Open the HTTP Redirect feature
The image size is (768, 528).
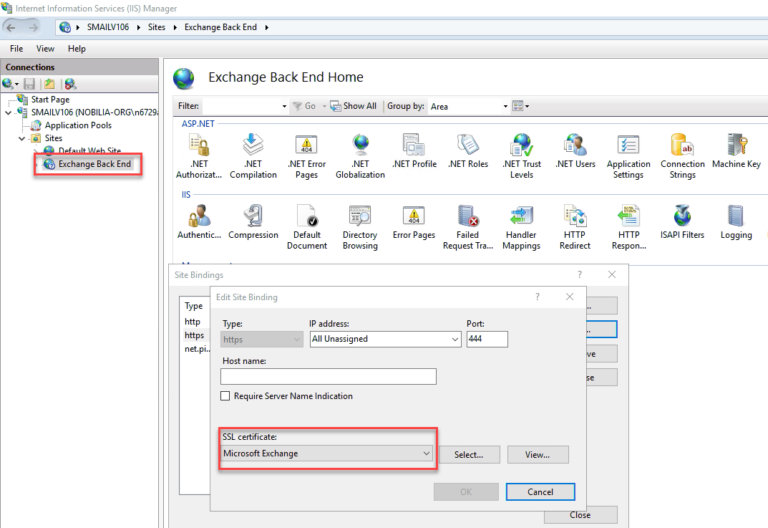(575, 227)
